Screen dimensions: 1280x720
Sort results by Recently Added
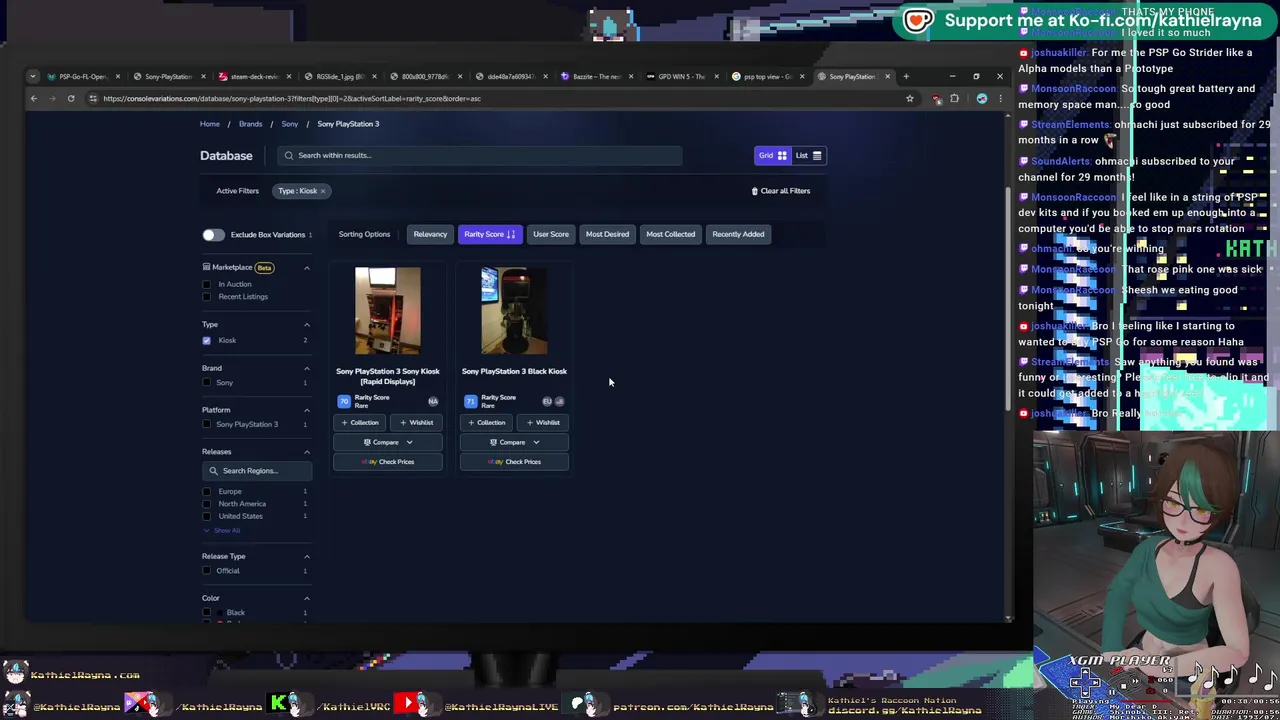click(x=738, y=234)
